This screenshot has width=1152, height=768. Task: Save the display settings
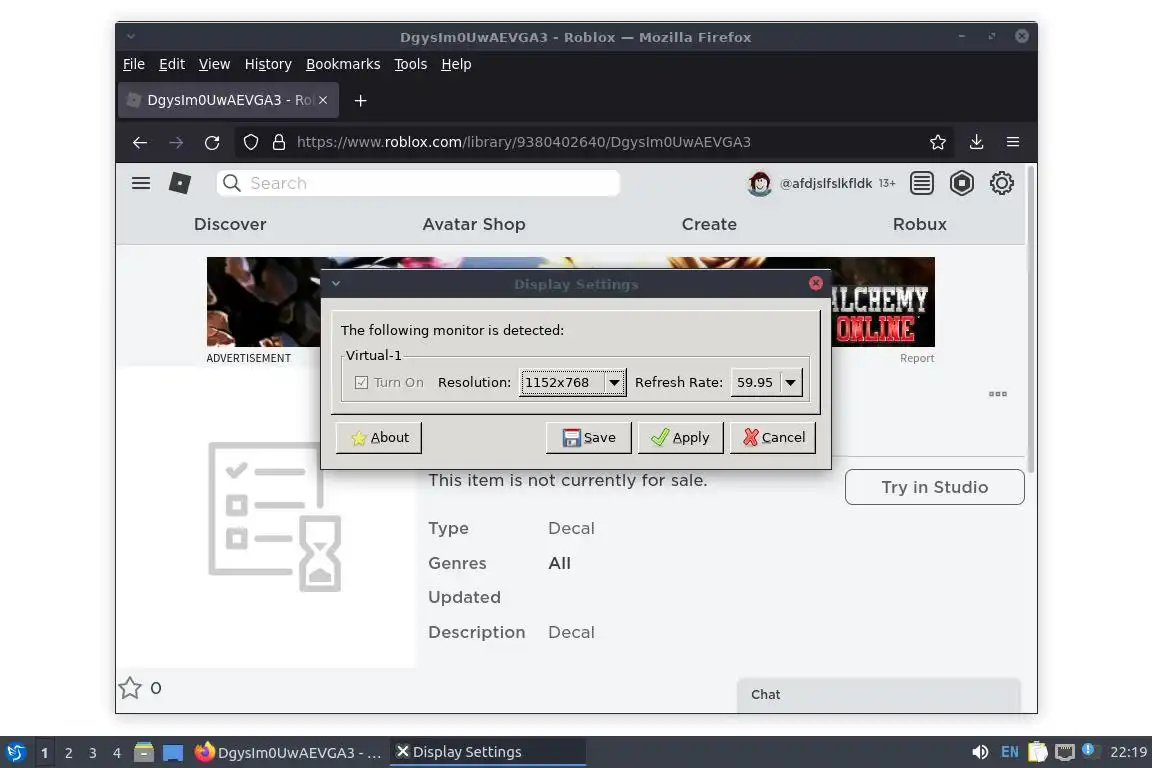coord(588,437)
